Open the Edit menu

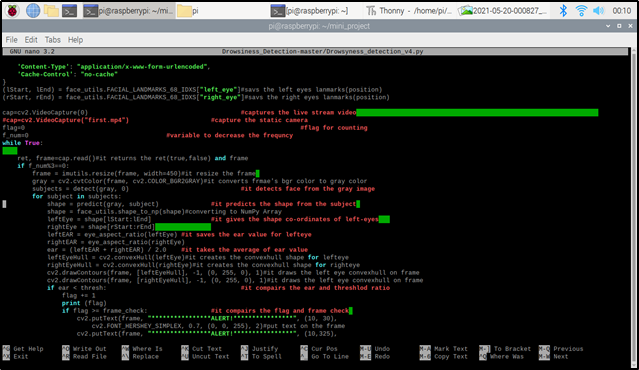pos(31,40)
